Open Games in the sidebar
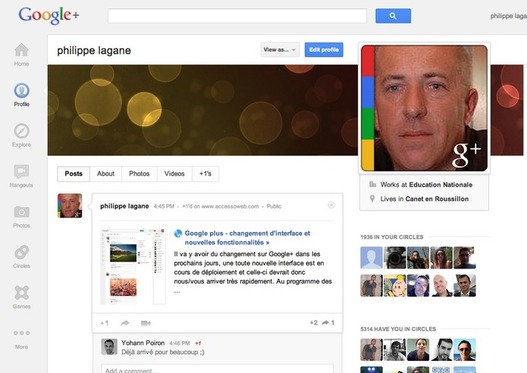This screenshot has width=527, height=373. click(x=22, y=297)
